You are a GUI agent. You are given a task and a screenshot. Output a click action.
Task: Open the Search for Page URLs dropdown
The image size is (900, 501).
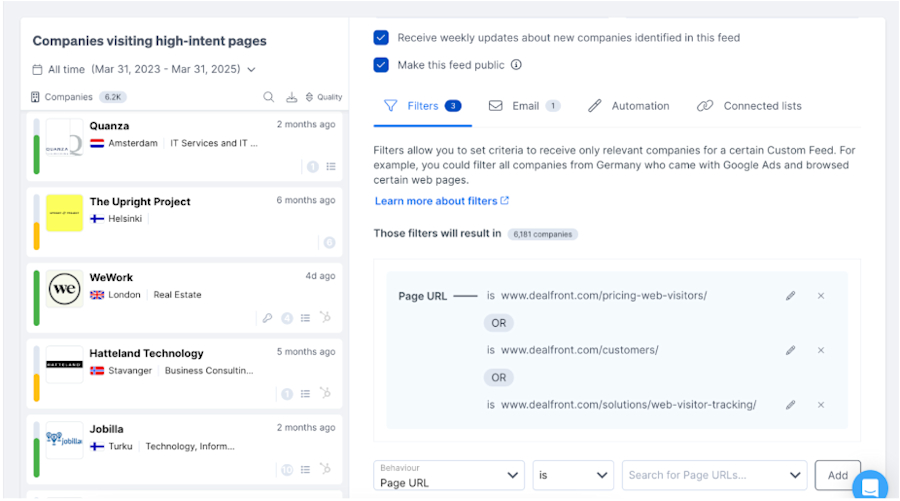(715, 475)
